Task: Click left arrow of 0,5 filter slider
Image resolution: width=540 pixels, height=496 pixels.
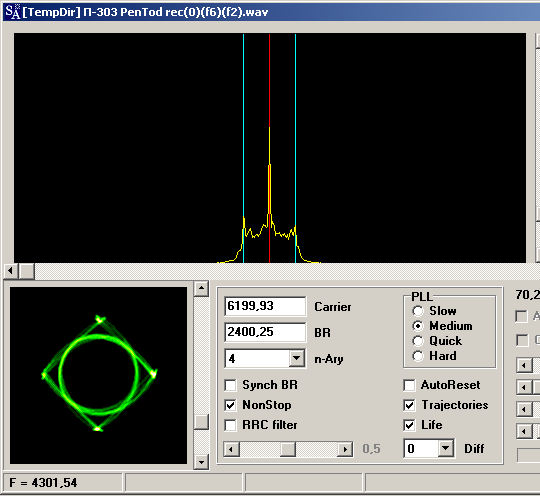Action: tap(231, 449)
